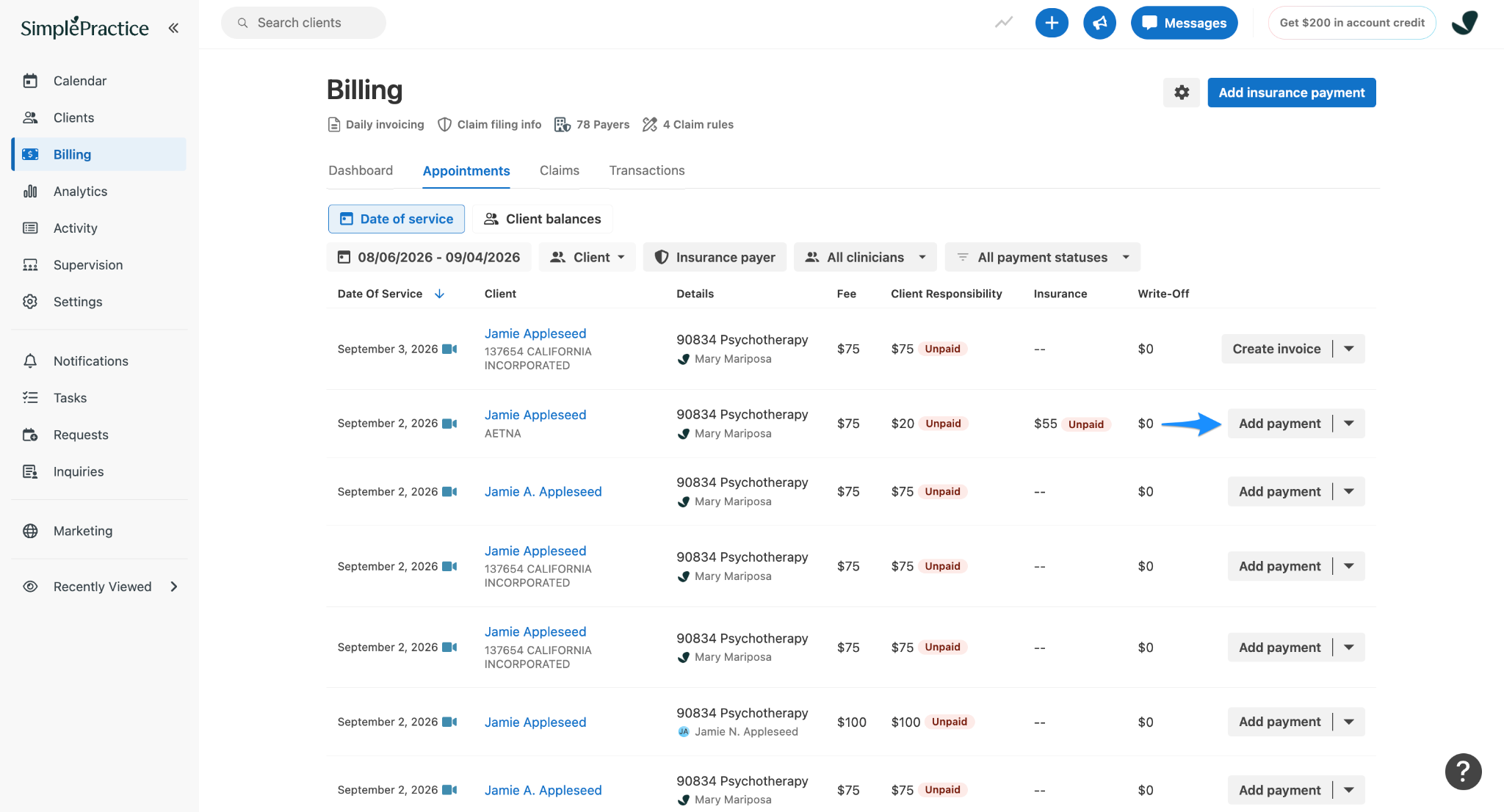Click the SimplePractice logo
This screenshot has height=812, width=1504.
pos(84,28)
